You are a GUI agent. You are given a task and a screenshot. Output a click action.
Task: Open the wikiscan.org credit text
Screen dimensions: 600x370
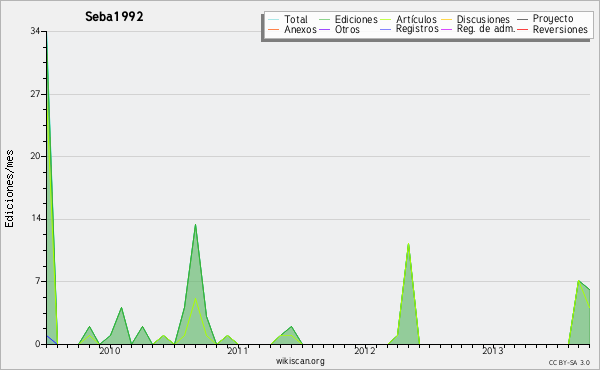(x=300, y=361)
